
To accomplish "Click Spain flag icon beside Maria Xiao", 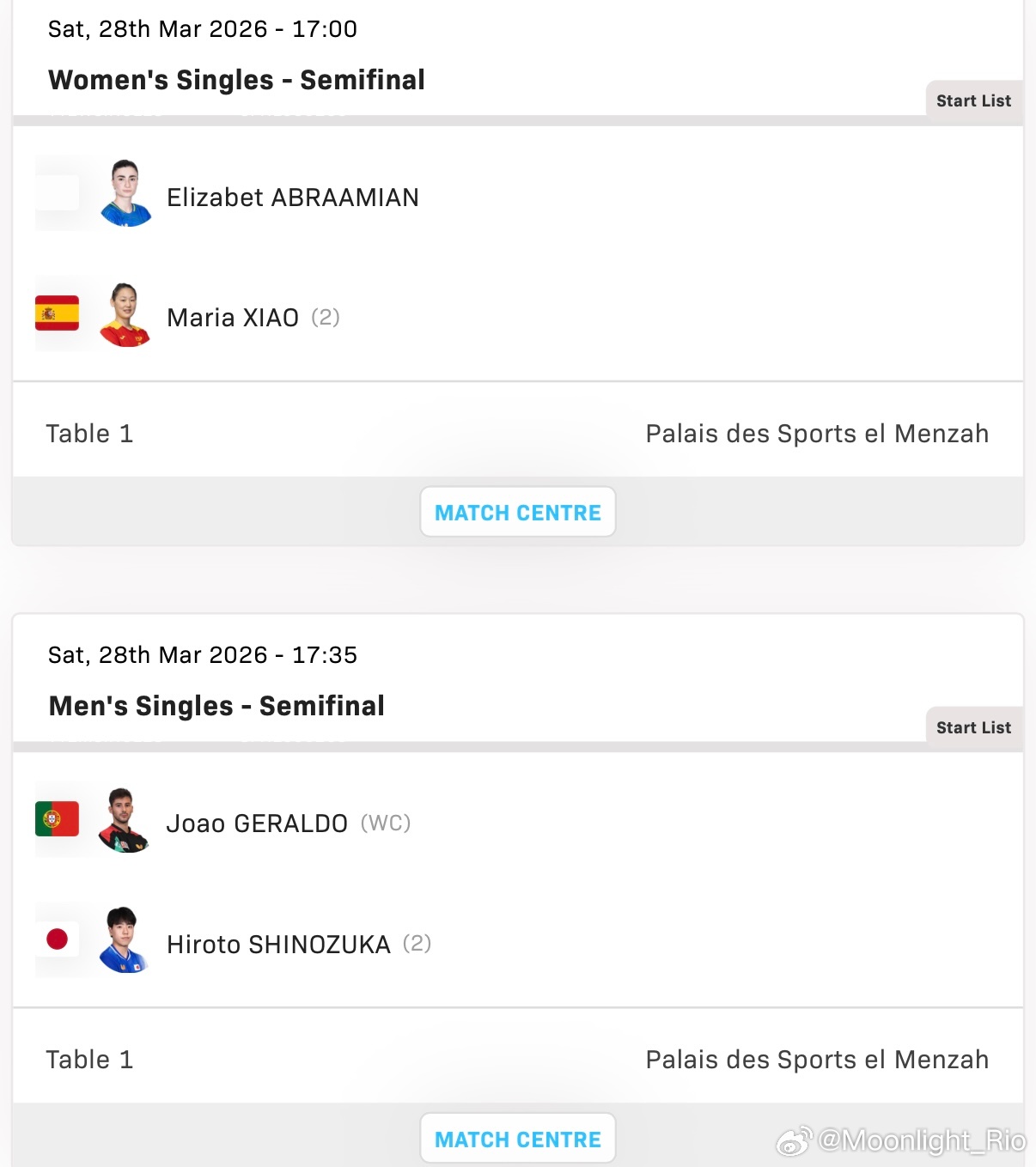I will [57, 313].
